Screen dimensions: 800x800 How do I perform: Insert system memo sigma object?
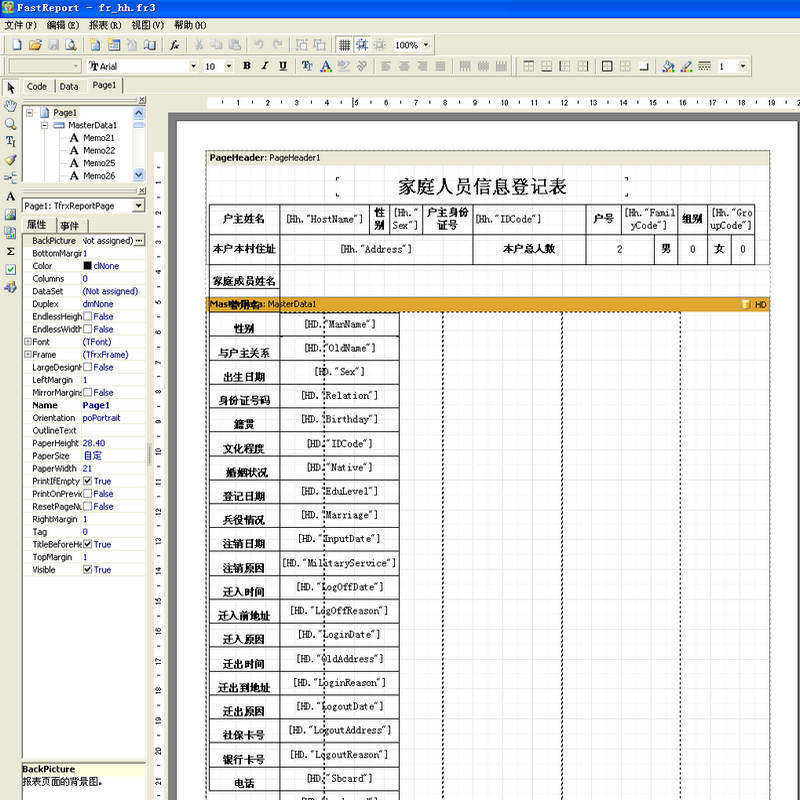pyautogui.click(x=11, y=251)
